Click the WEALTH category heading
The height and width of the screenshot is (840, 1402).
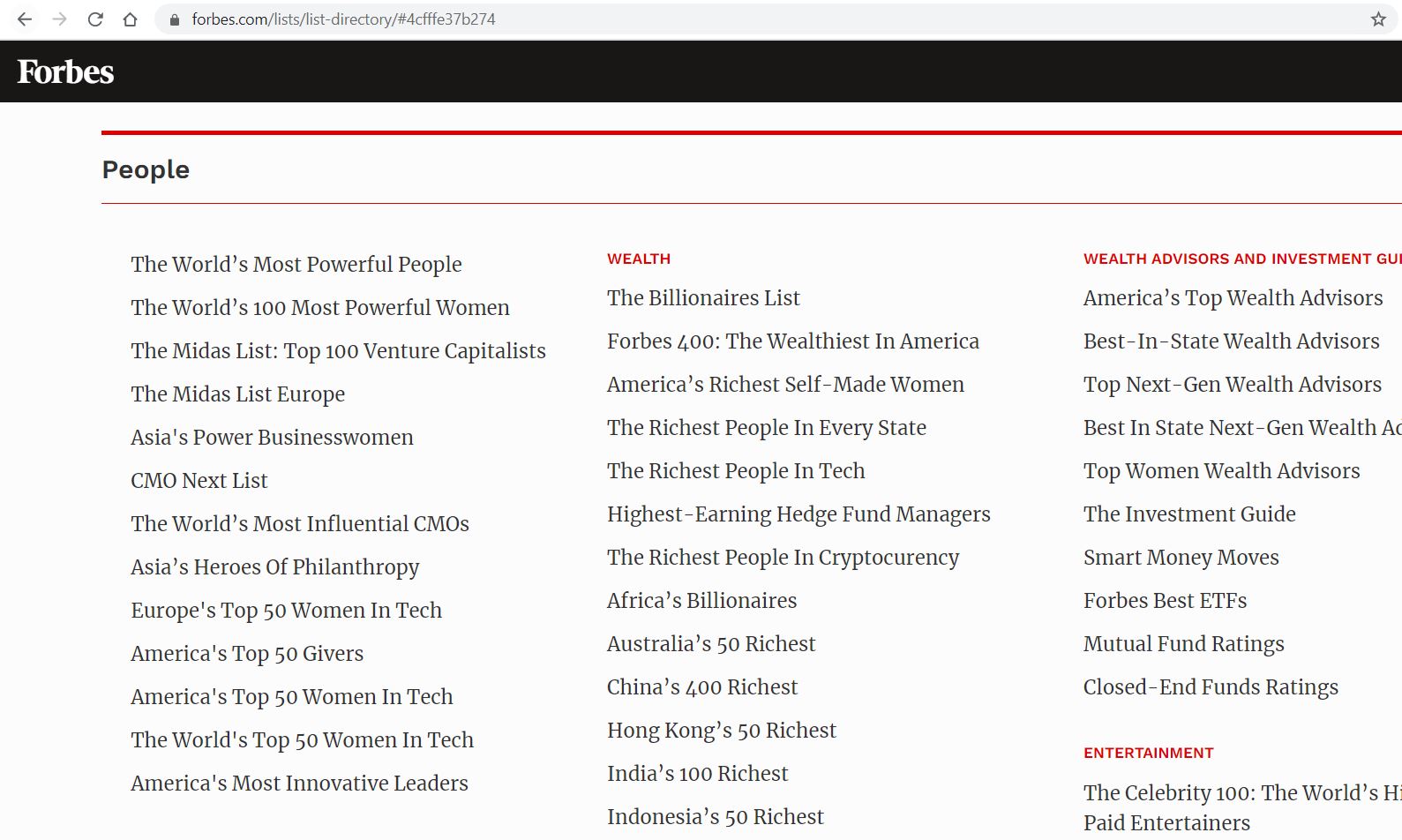click(x=639, y=259)
